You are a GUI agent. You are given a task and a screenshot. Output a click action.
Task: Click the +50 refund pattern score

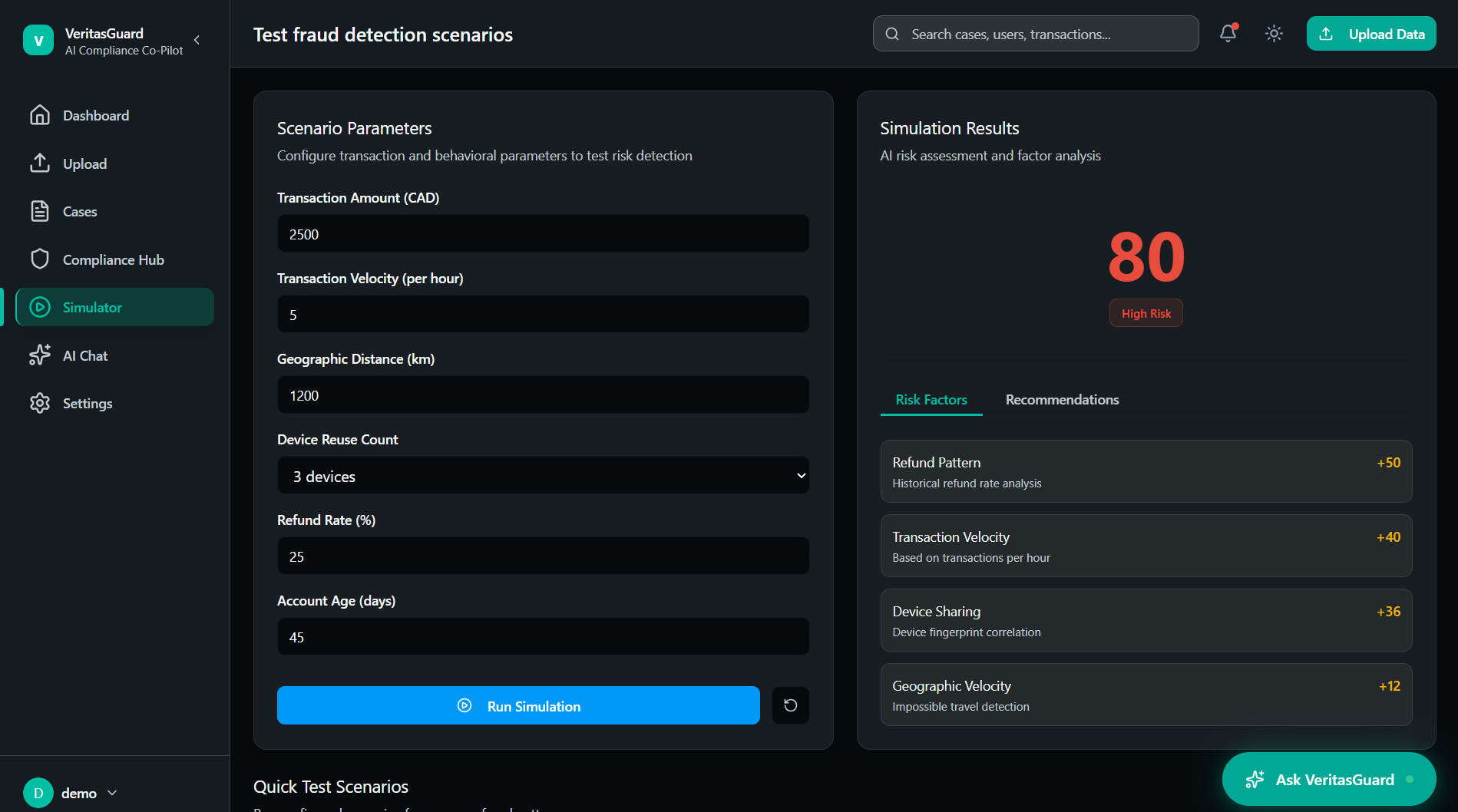pyautogui.click(x=1388, y=463)
